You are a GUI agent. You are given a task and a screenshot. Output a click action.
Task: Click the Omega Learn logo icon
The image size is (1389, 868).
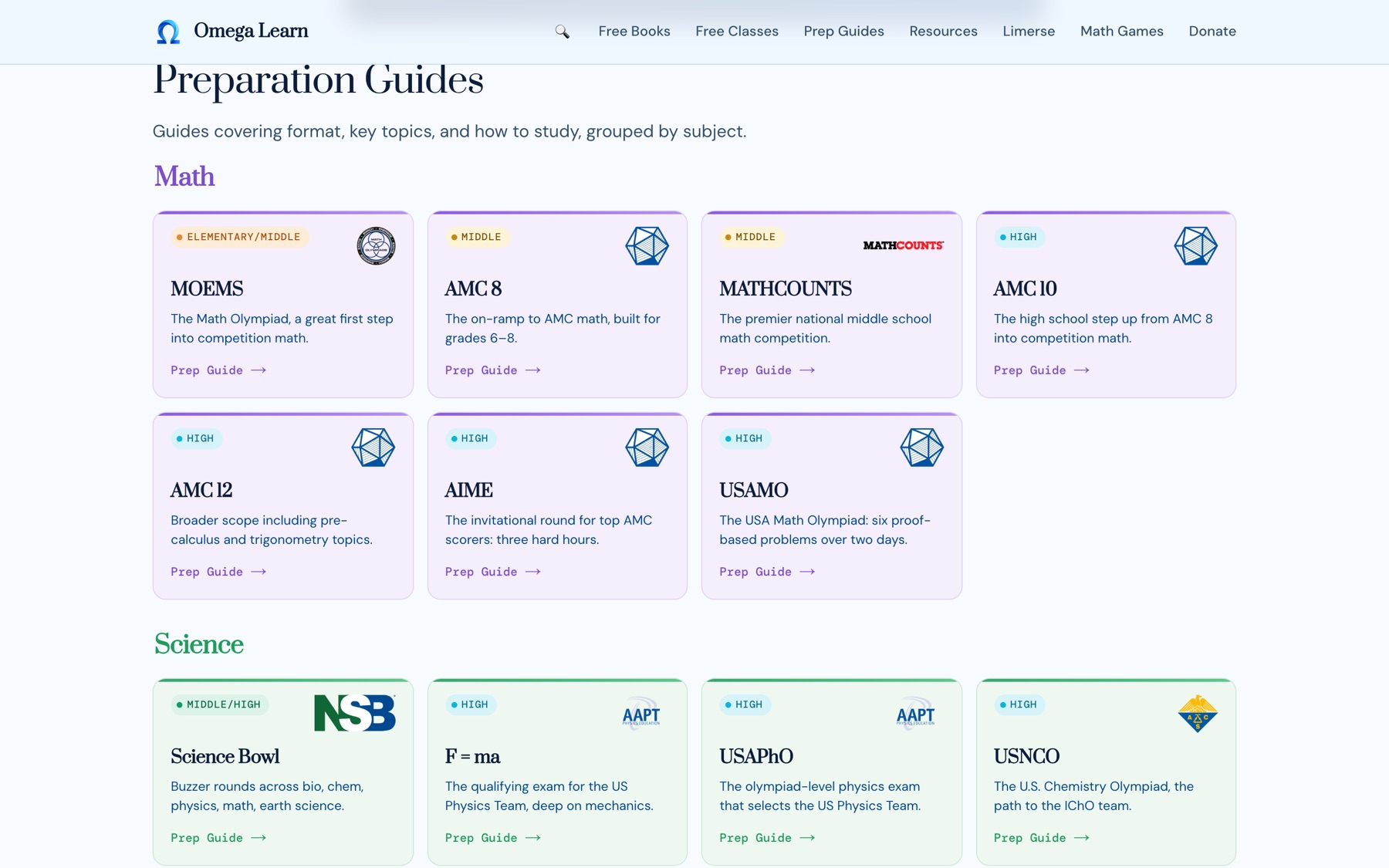[168, 32]
